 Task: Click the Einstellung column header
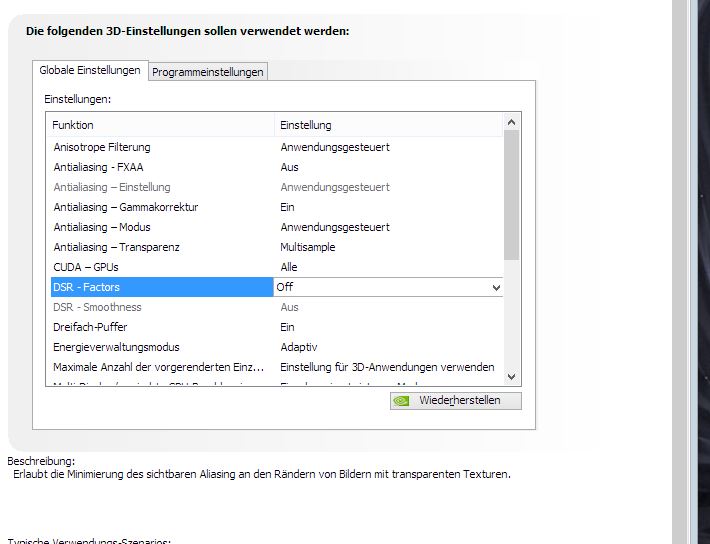(x=389, y=125)
